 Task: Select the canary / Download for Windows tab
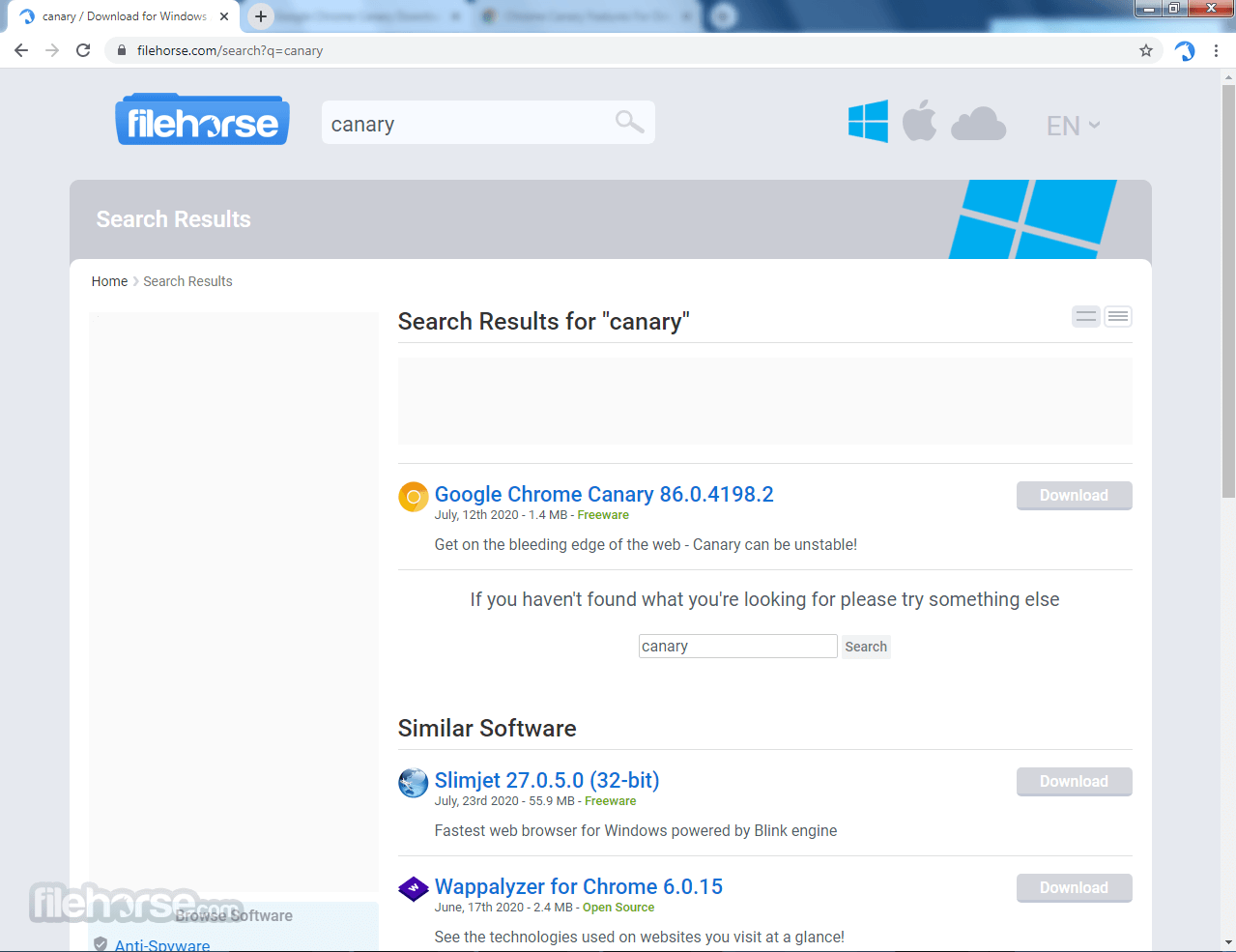pyautogui.click(x=124, y=16)
